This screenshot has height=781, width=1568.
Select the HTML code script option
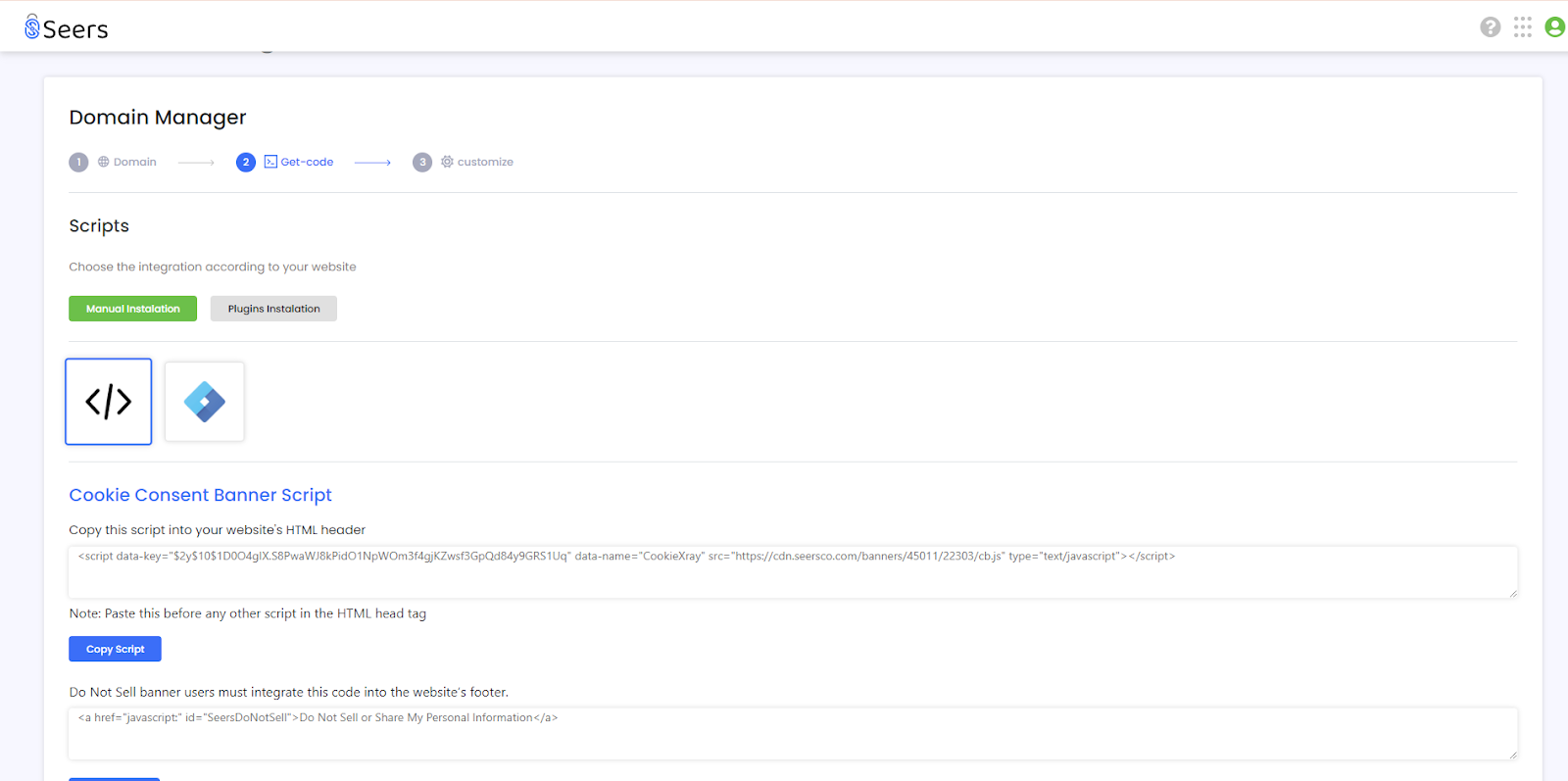pyautogui.click(x=109, y=402)
